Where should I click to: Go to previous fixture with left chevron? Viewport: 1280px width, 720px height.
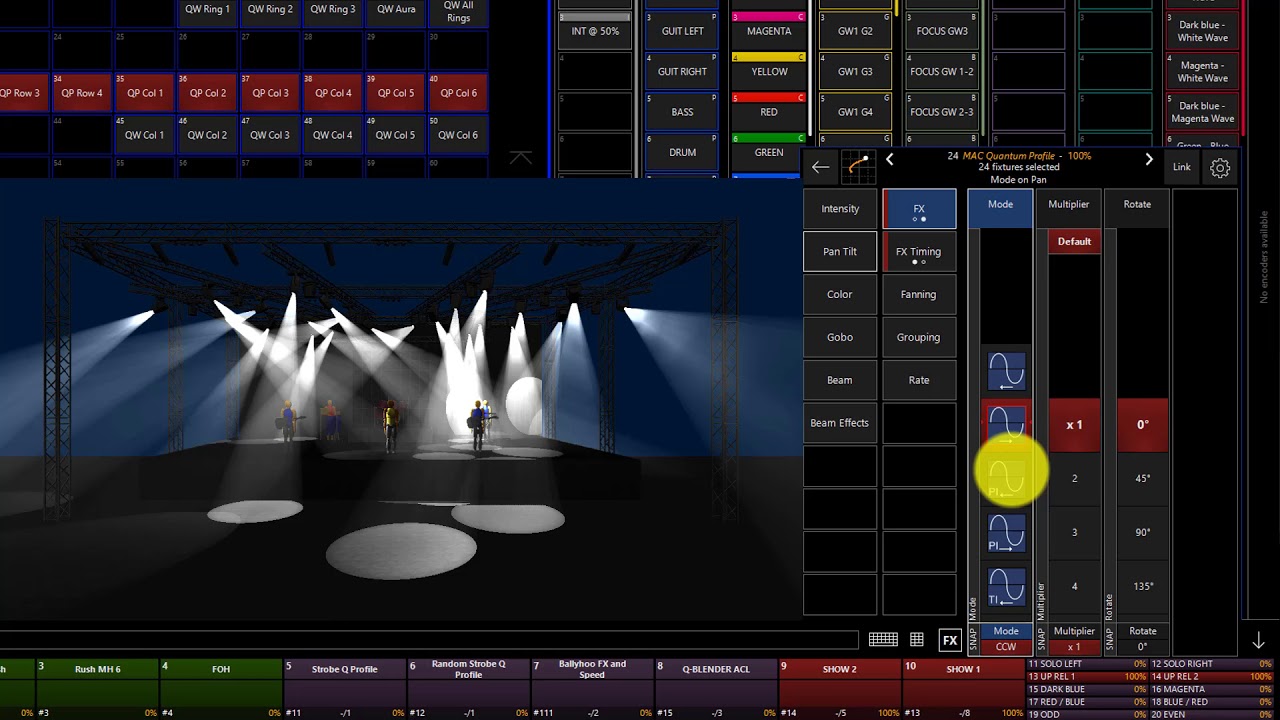pos(889,159)
